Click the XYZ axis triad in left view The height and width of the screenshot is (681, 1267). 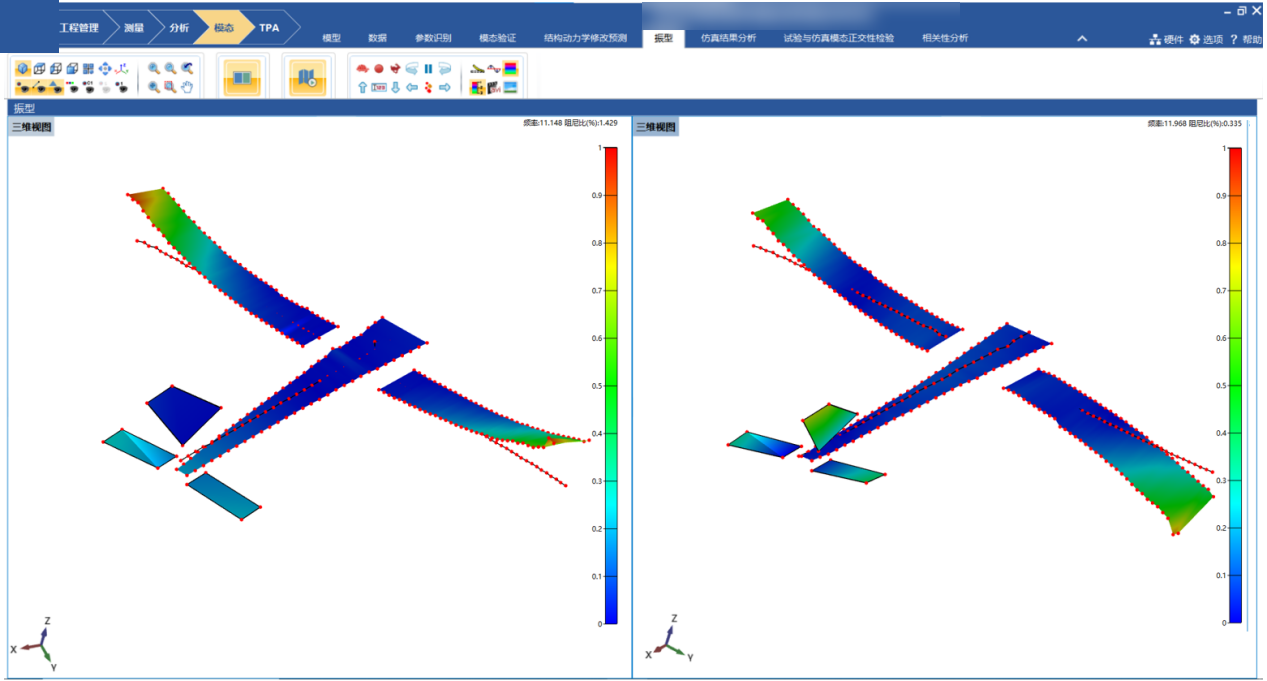[x=34, y=643]
